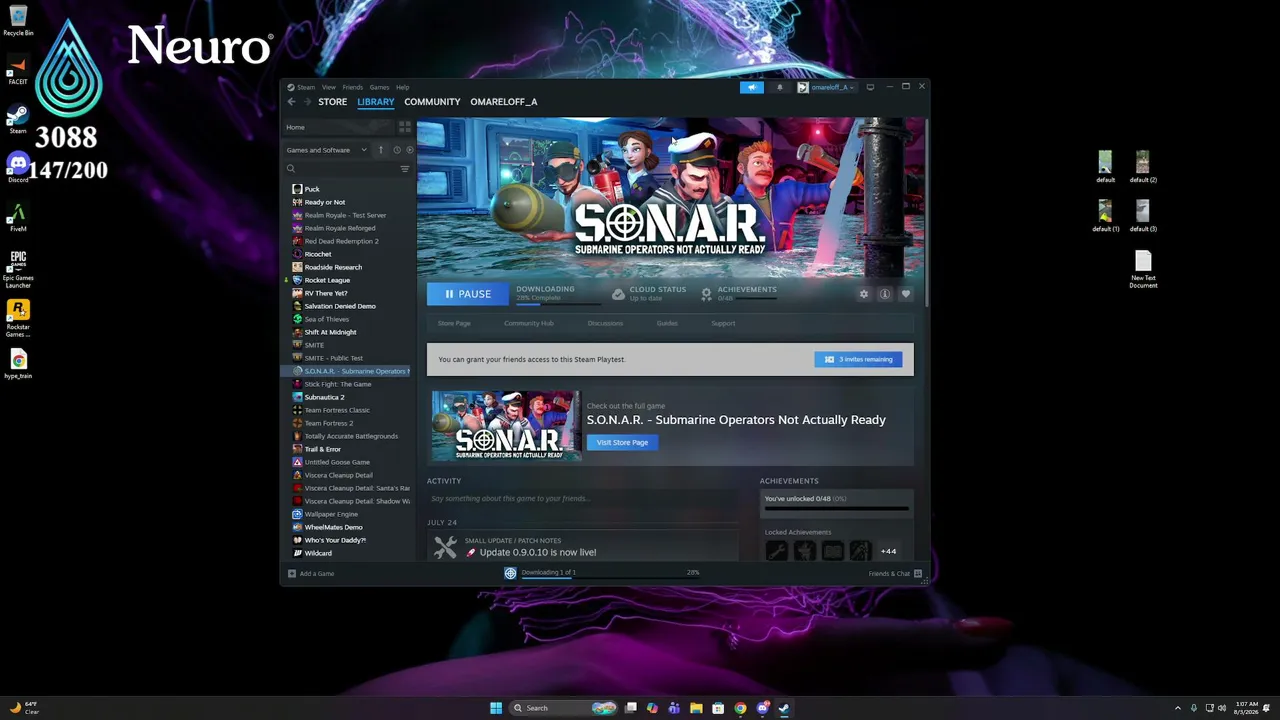Go forward with the Steam forward arrow
1280x720 pixels.
click(x=306, y=102)
